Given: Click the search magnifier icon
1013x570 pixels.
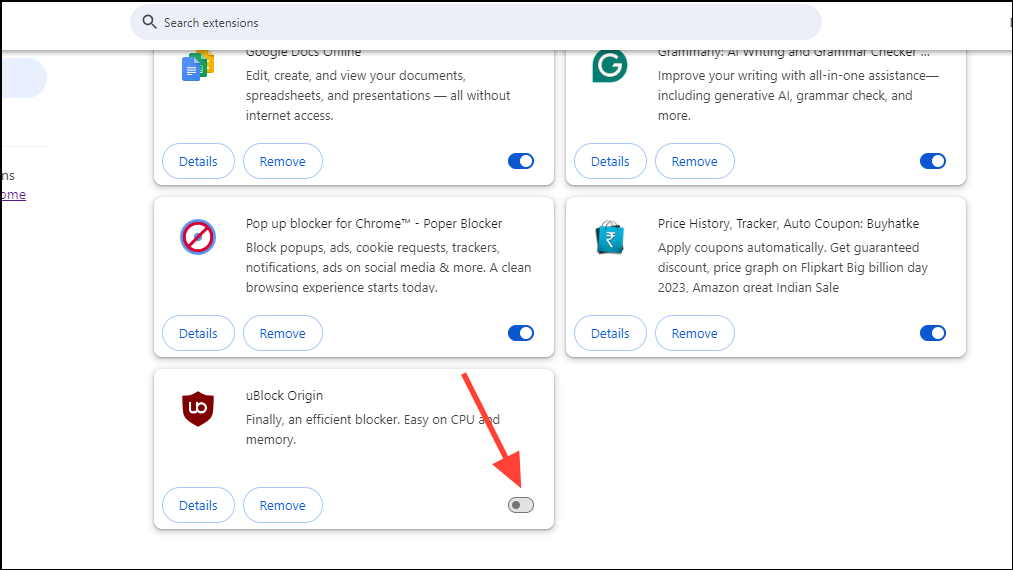Looking at the screenshot, I should 149,22.
